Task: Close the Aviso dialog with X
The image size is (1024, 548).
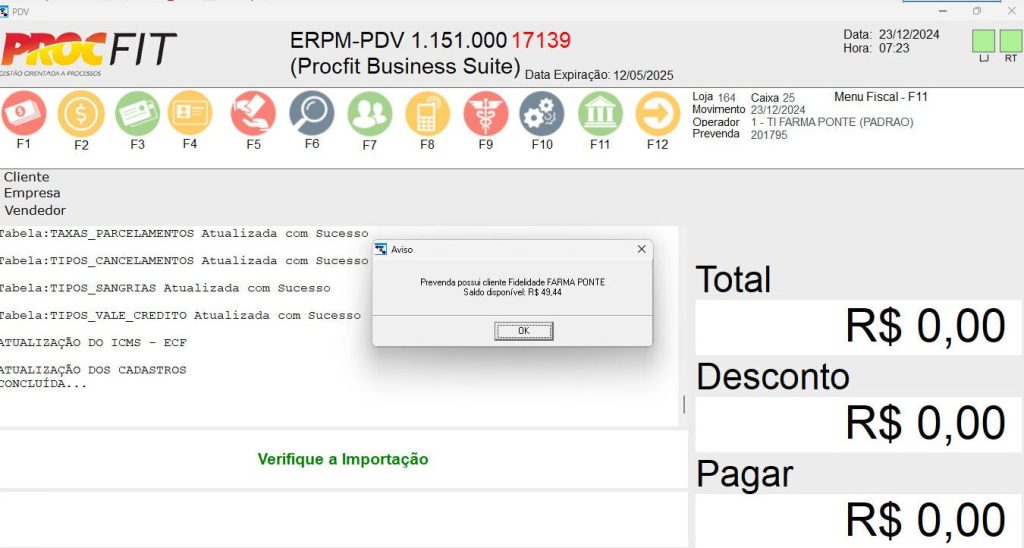Action: (x=641, y=250)
